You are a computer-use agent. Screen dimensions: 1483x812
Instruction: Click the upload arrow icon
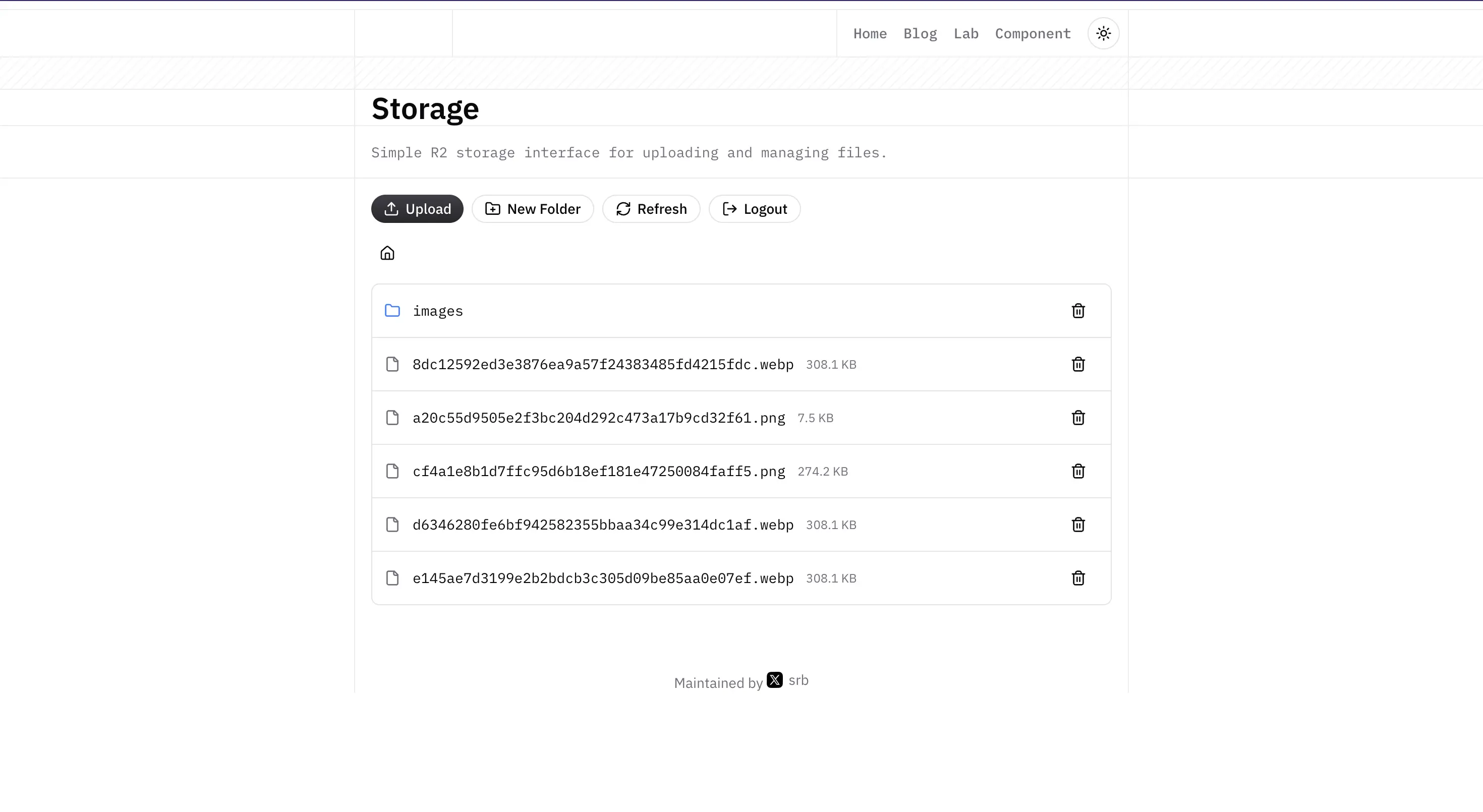click(x=391, y=208)
